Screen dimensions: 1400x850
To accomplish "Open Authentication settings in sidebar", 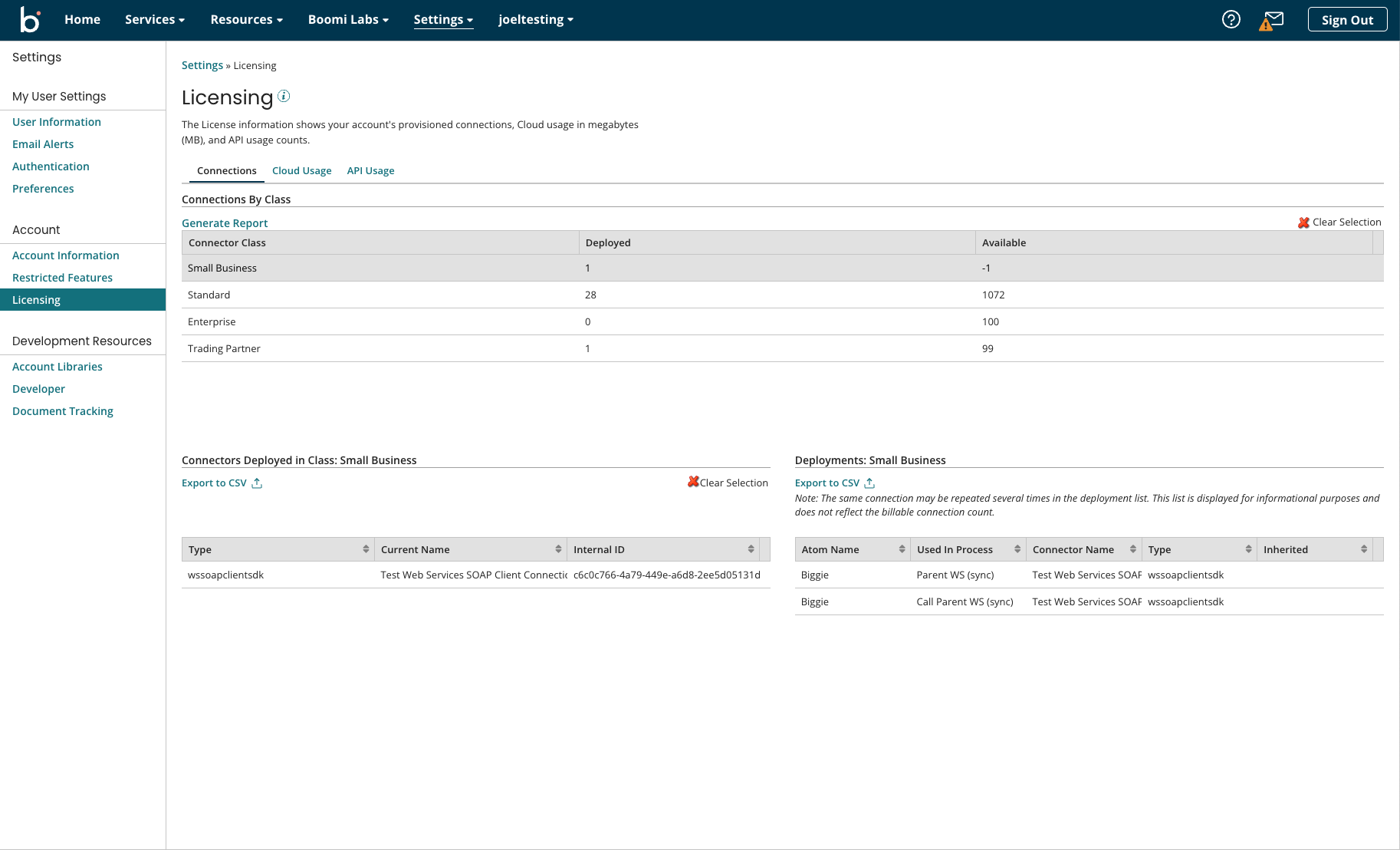I will pyautogui.click(x=51, y=166).
